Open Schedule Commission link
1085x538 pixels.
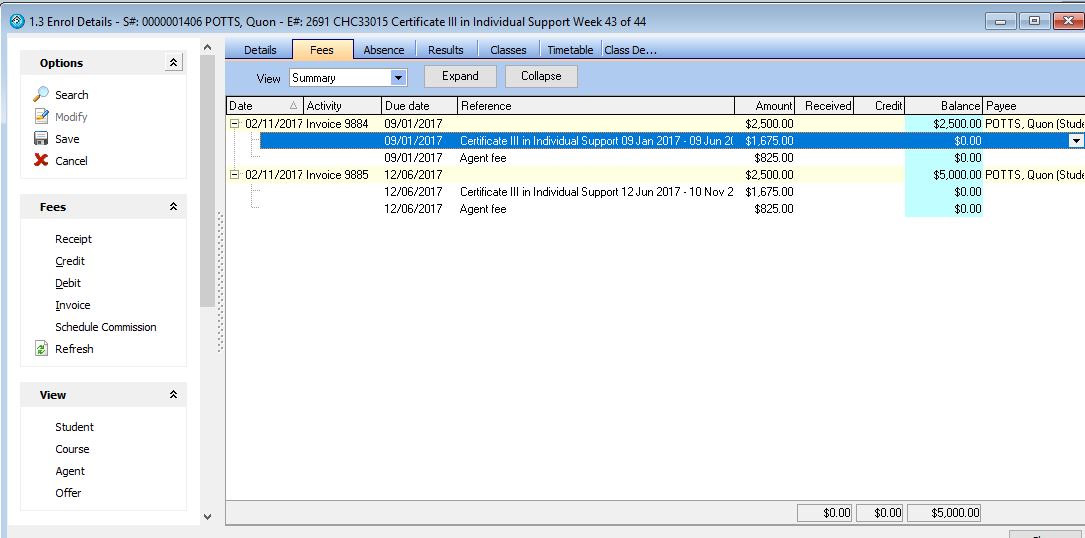pyautogui.click(x=106, y=327)
